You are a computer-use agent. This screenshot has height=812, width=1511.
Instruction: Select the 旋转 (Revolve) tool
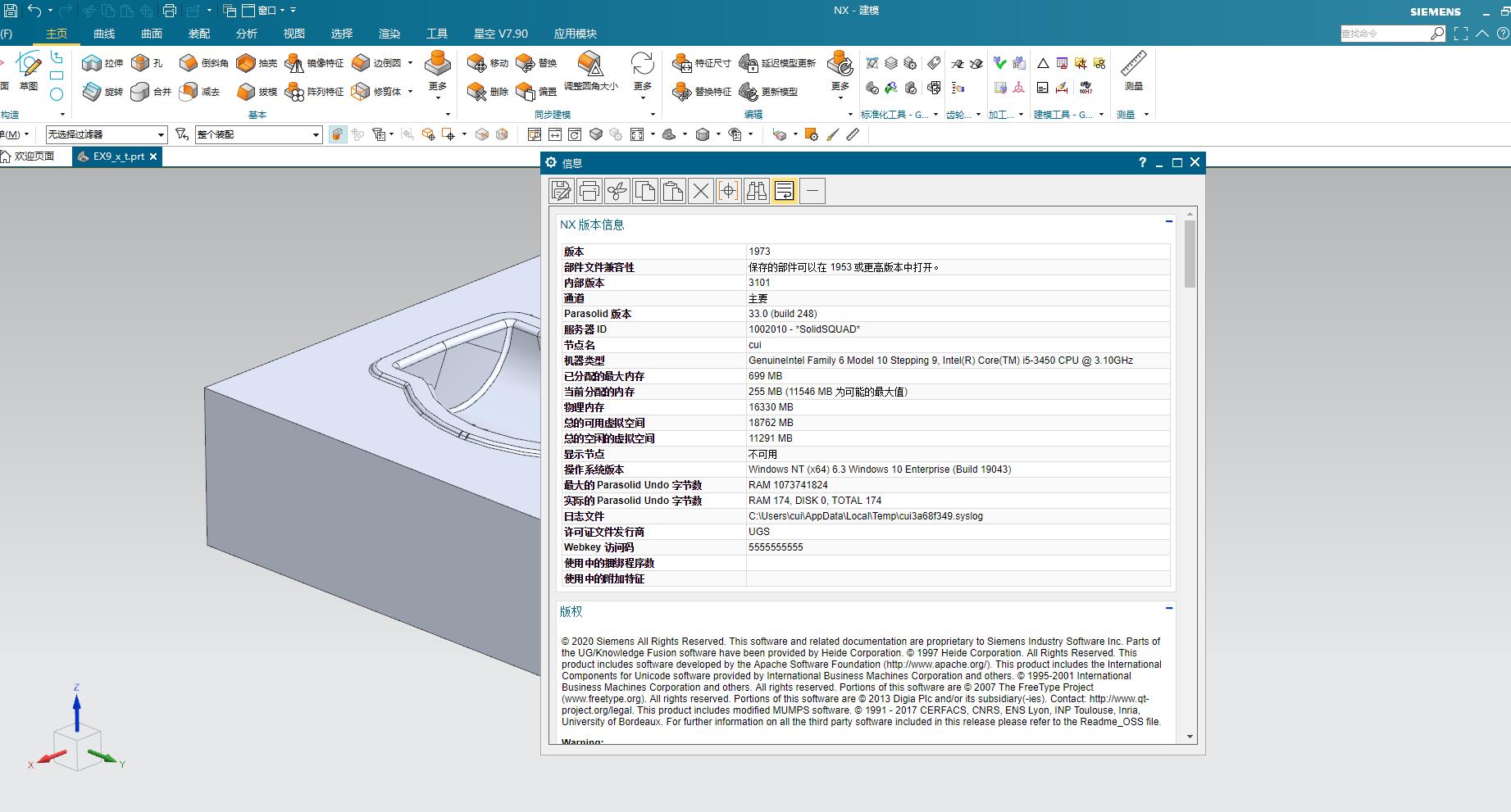point(102,92)
